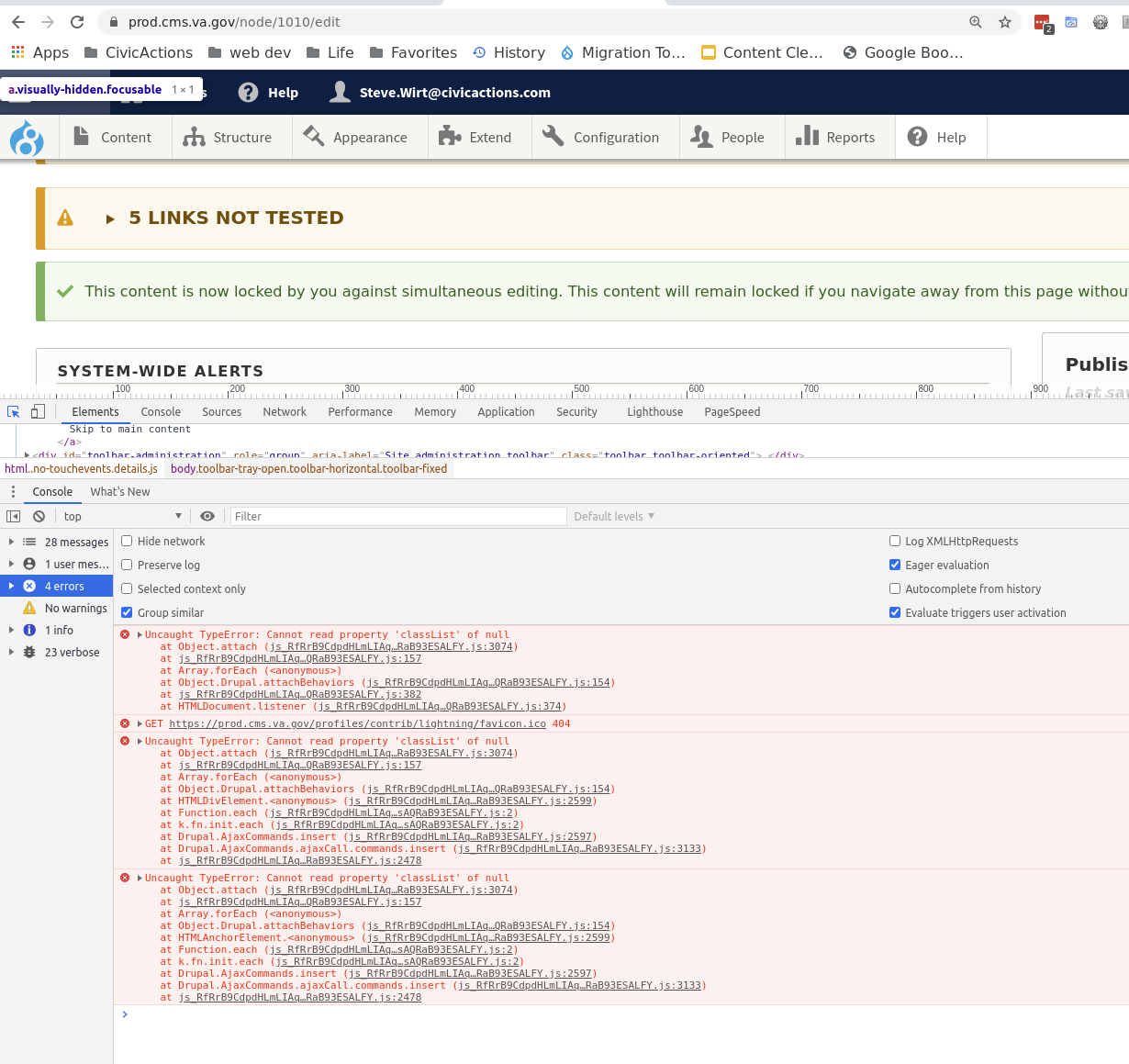Enable Log XMLHttpRequests checkbox
Image resolution: width=1129 pixels, height=1064 pixels.
(895, 542)
